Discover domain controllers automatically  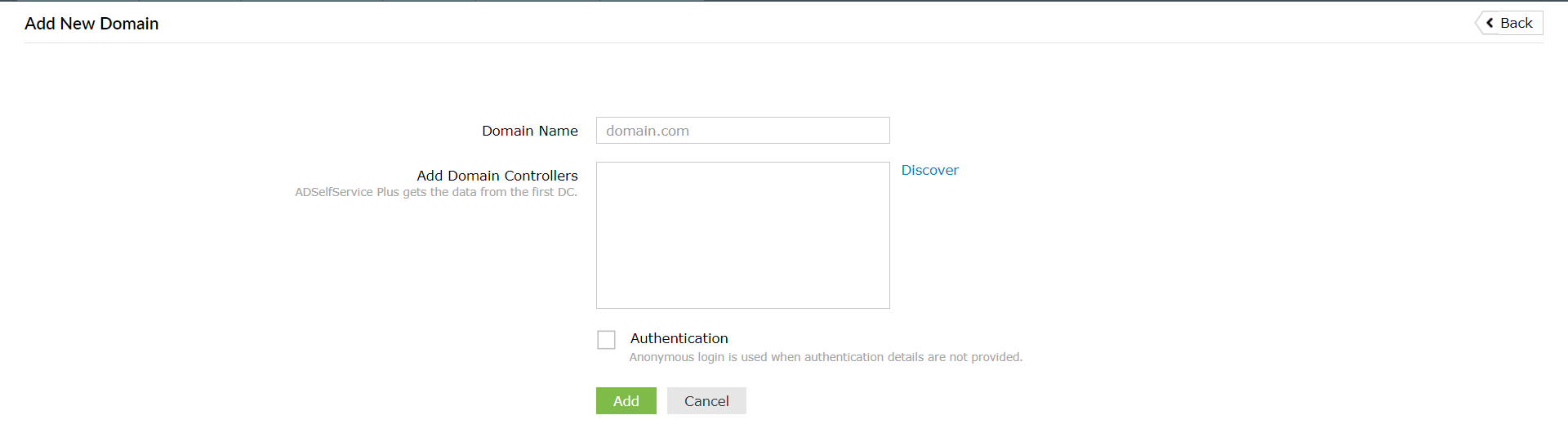click(929, 170)
